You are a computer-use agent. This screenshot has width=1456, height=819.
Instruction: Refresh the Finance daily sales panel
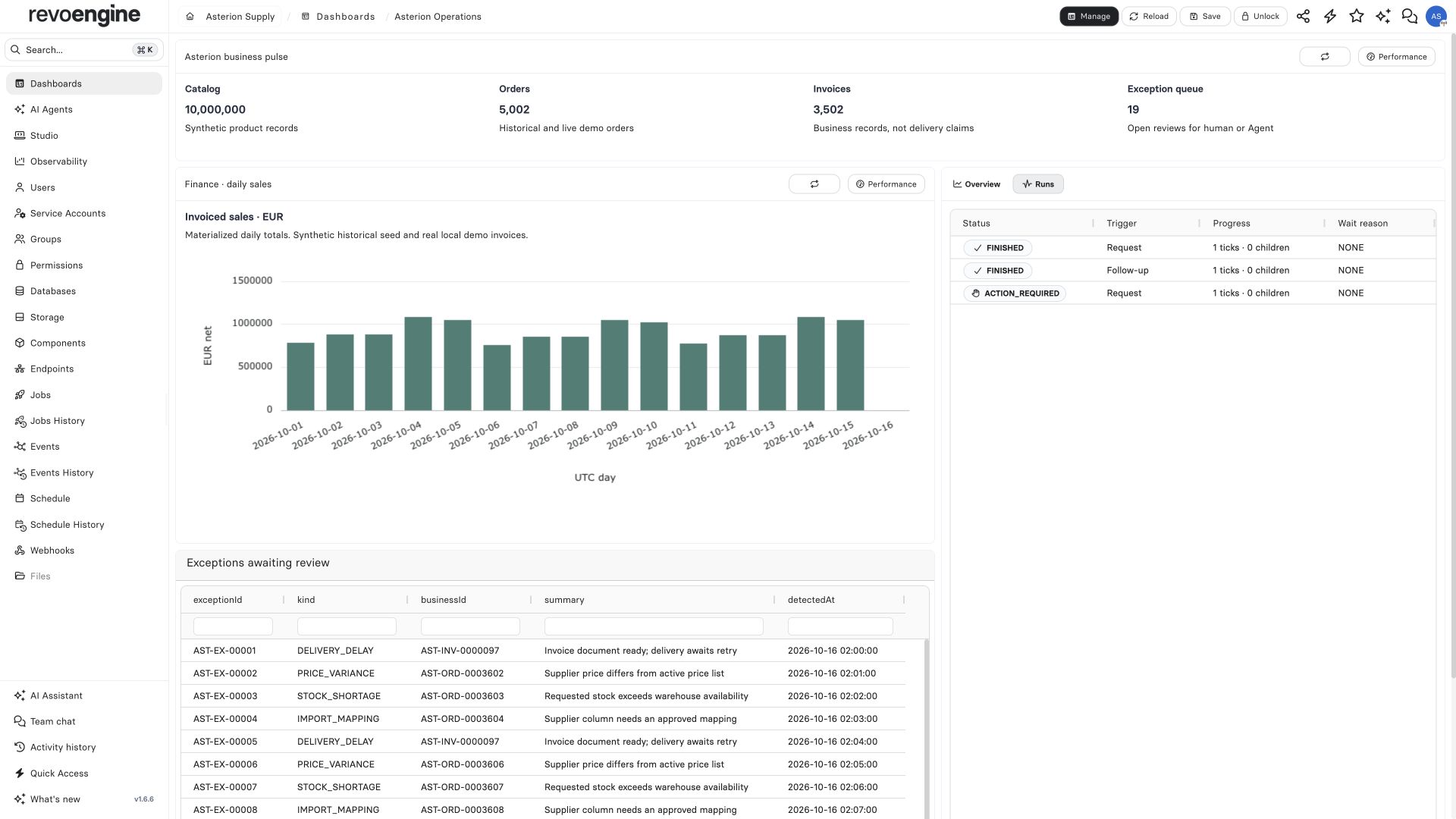click(814, 184)
